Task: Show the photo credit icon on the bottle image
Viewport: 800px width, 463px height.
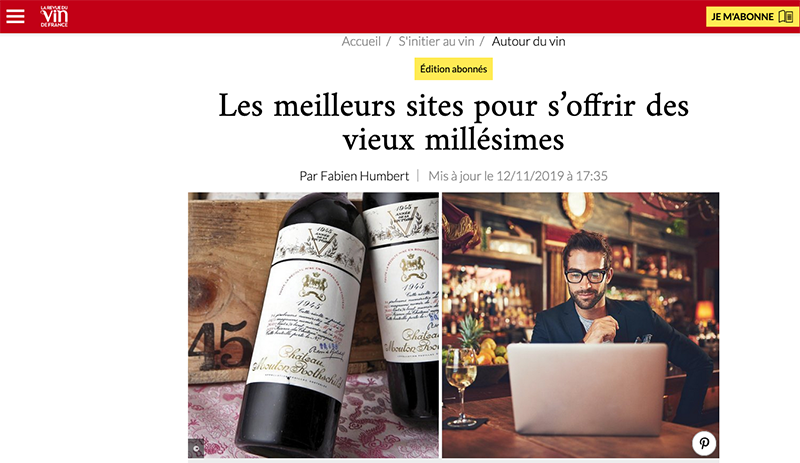Action: (x=196, y=449)
